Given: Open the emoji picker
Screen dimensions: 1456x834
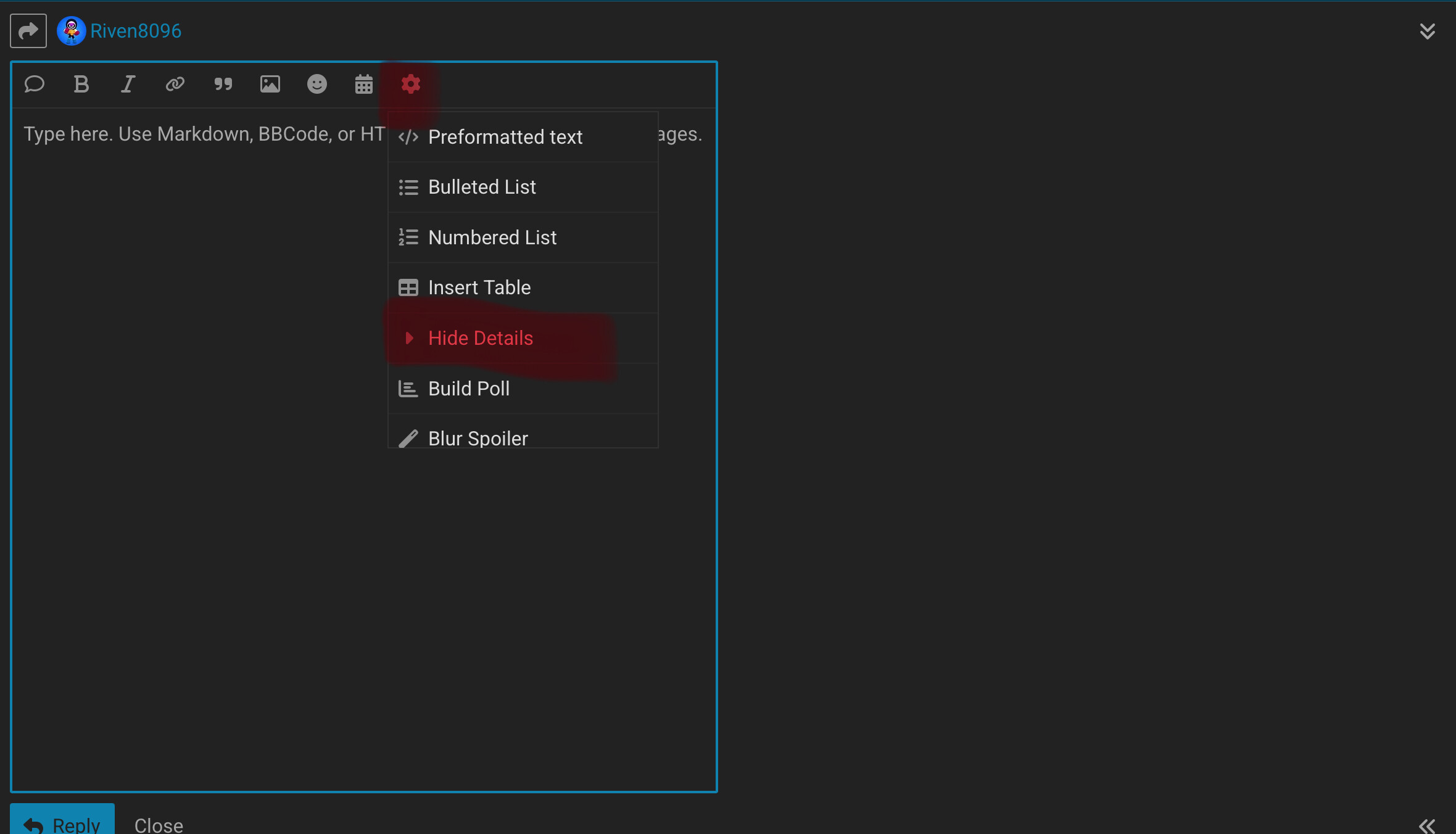Looking at the screenshot, I should [316, 84].
